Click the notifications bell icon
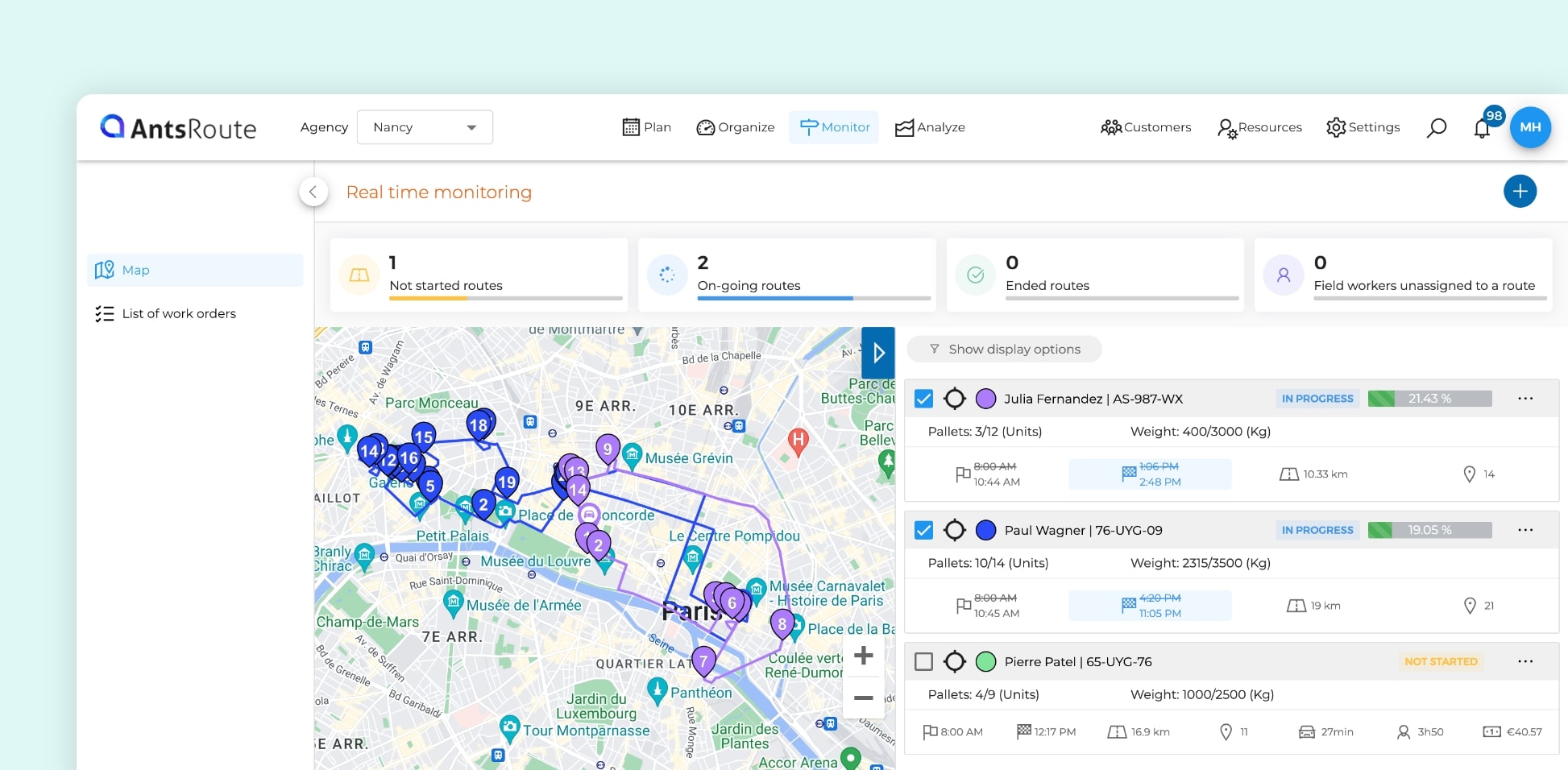Image resolution: width=1568 pixels, height=770 pixels. click(x=1481, y=128)
